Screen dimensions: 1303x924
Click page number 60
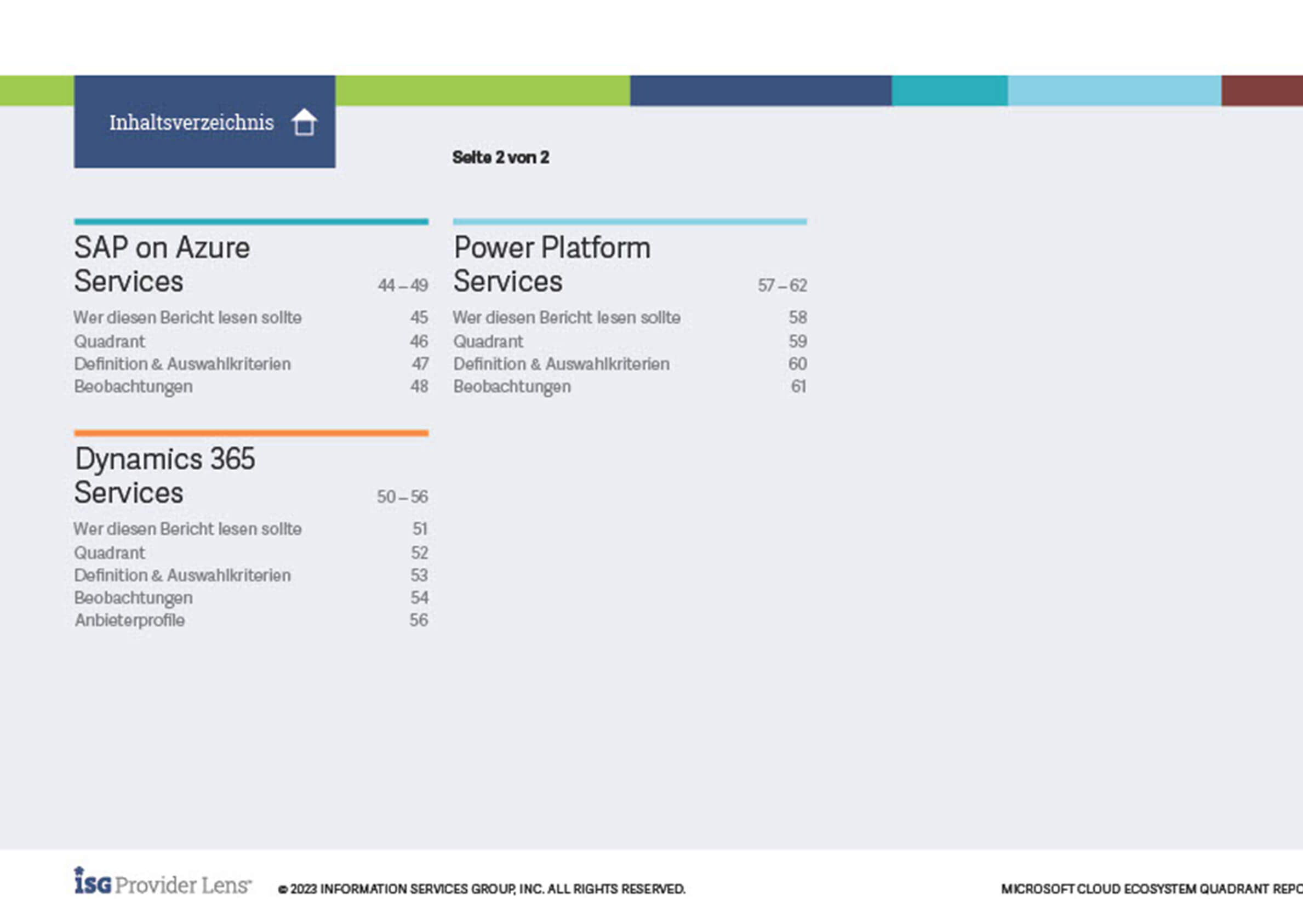coord(797,363)
